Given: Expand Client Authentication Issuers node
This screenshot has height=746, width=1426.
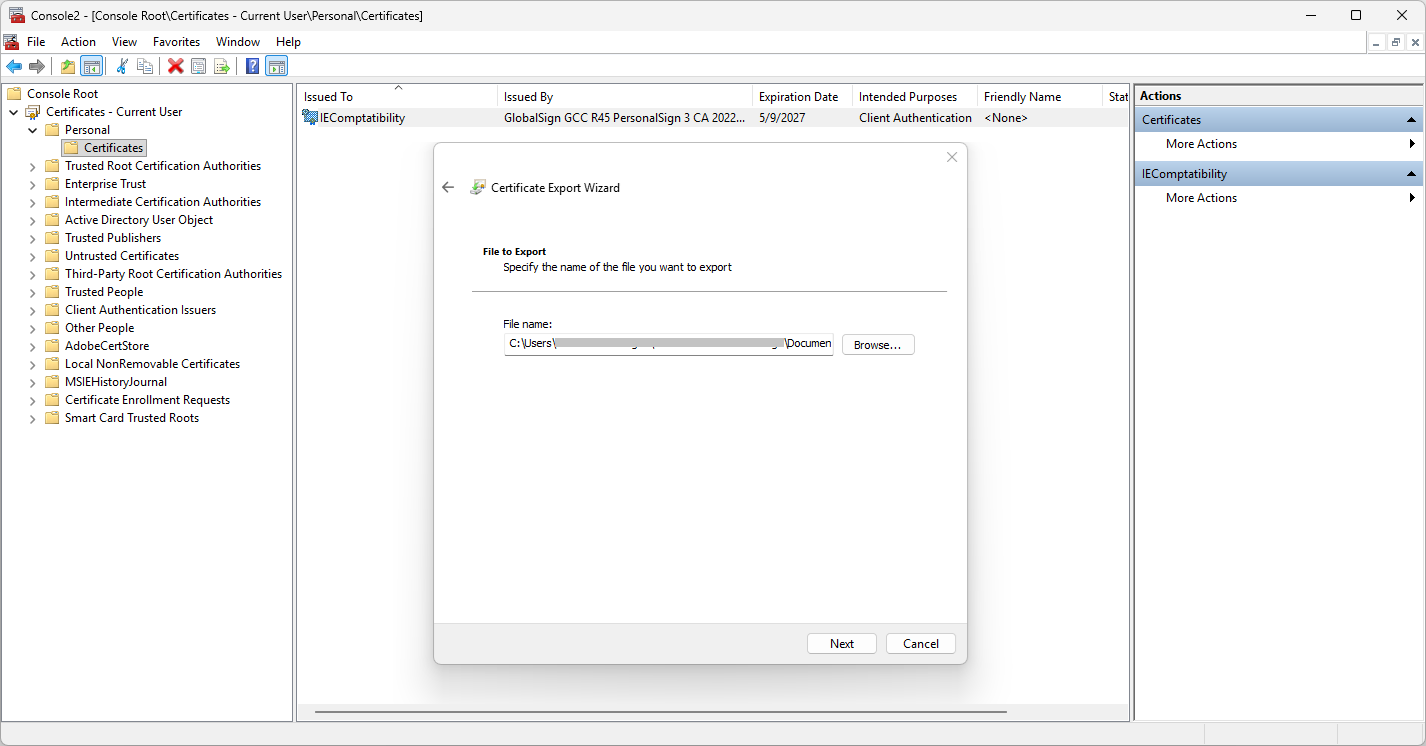Looking at the screenshot, I should pyautogui.click(x=33, y=310).
